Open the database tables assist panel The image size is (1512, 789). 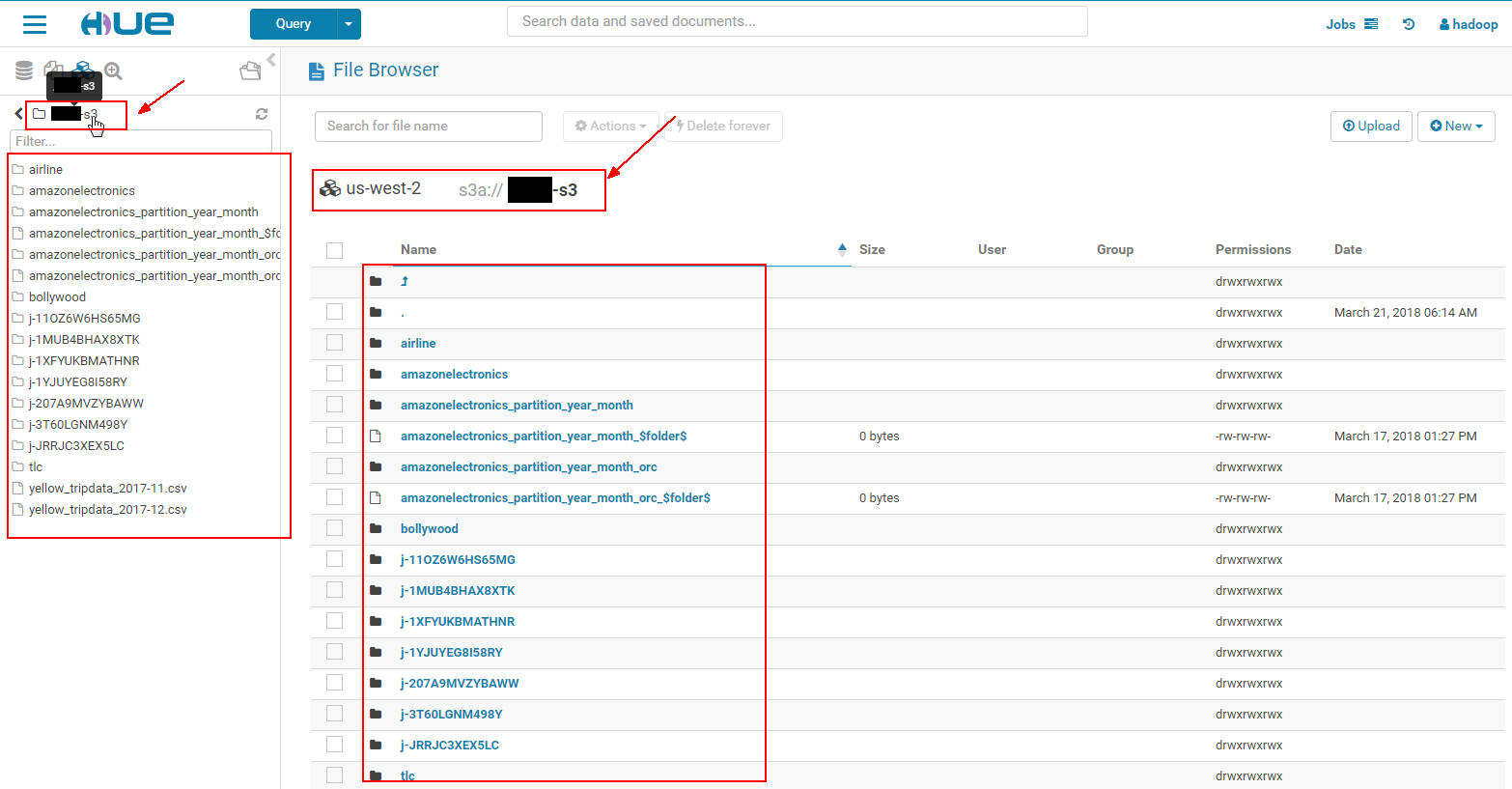click(23, 70)
